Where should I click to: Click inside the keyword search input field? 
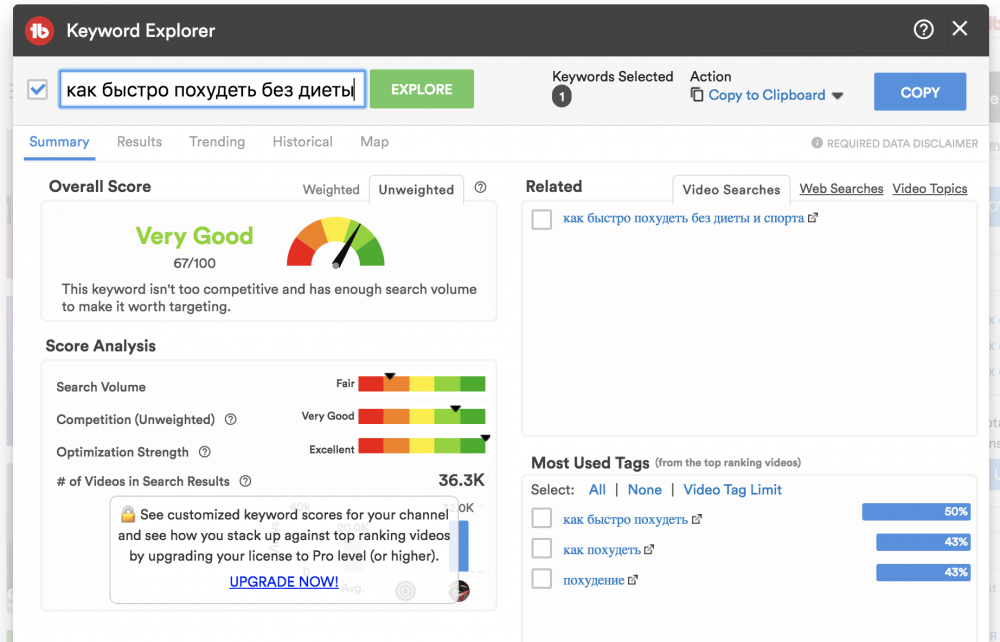coord(211,90)
